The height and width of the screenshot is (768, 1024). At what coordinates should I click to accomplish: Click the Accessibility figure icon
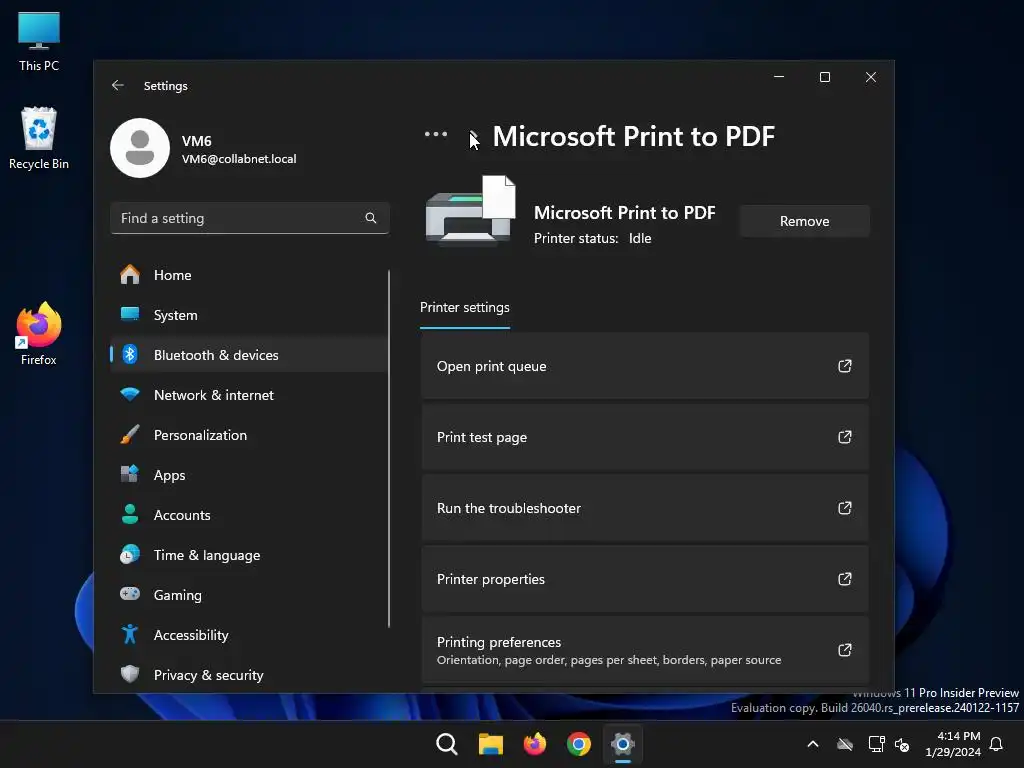coord(130,634)
